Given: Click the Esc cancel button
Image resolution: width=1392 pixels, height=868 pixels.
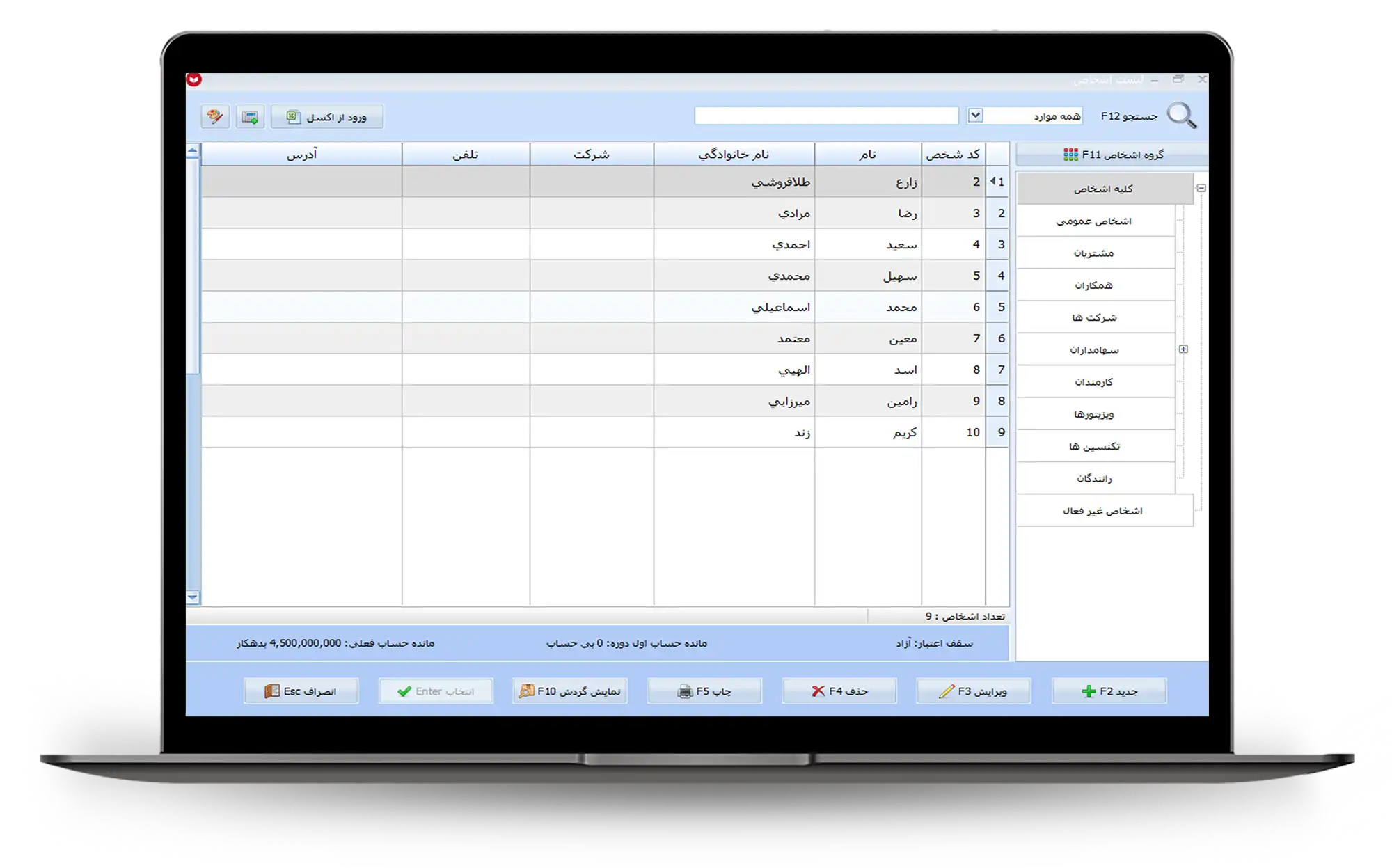Looking at the screenshot, I should [301, 691].
